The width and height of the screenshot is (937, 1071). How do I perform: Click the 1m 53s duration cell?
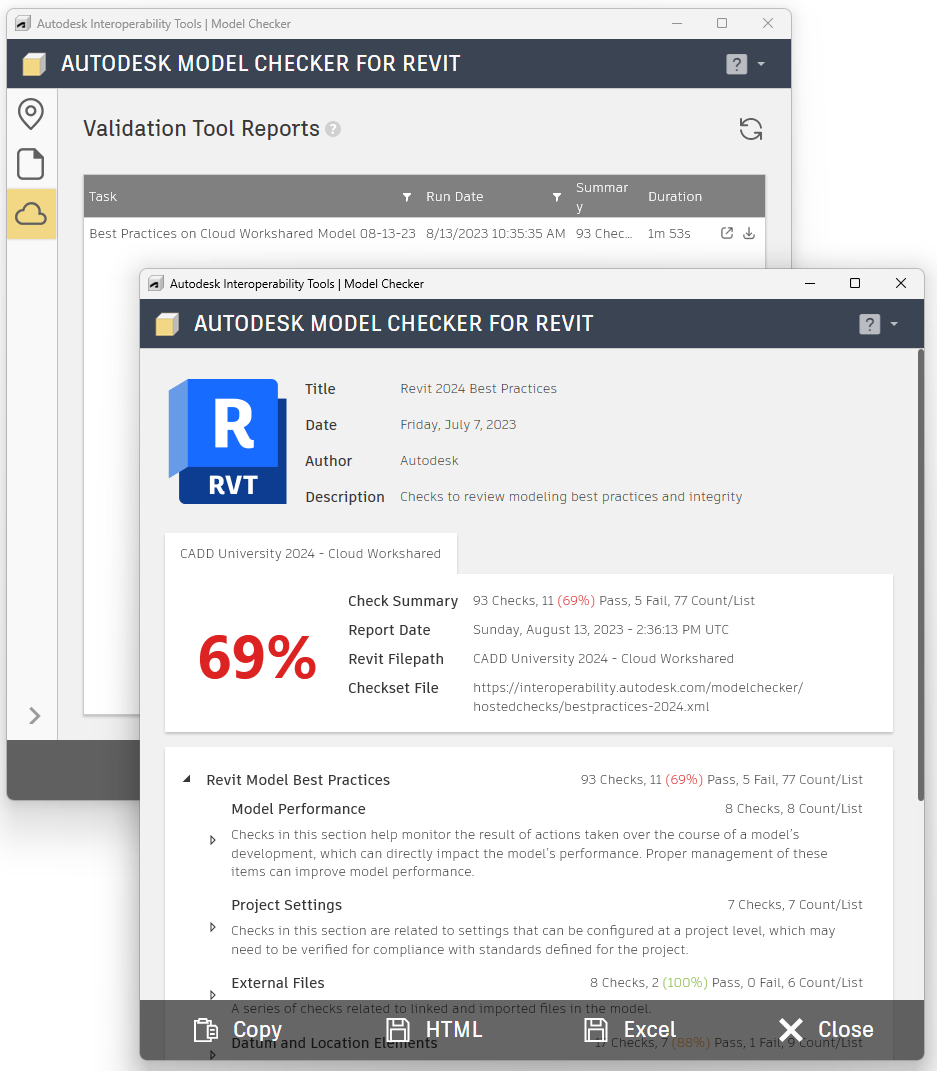[669, 234]
